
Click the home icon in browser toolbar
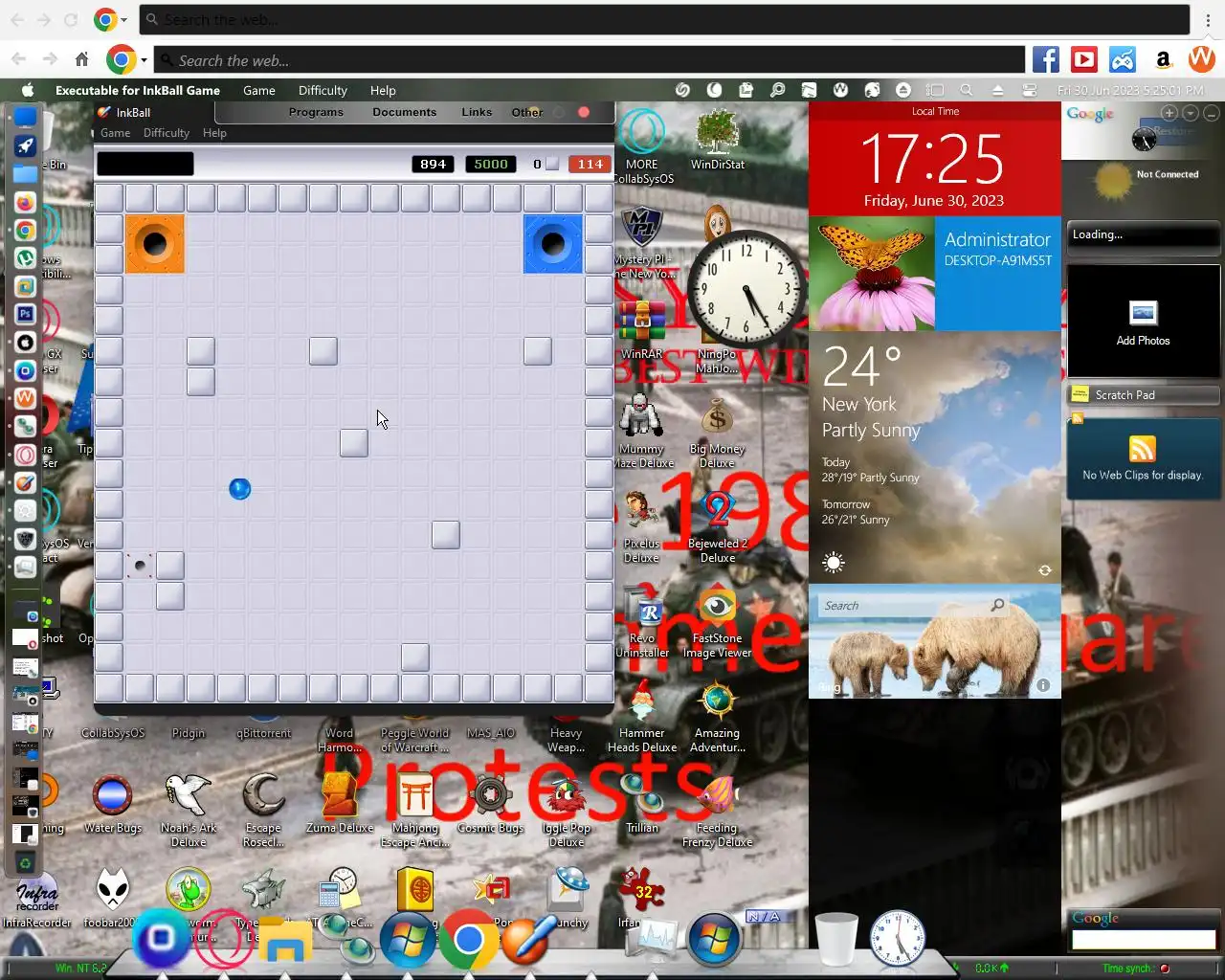(x=82, y=59)
